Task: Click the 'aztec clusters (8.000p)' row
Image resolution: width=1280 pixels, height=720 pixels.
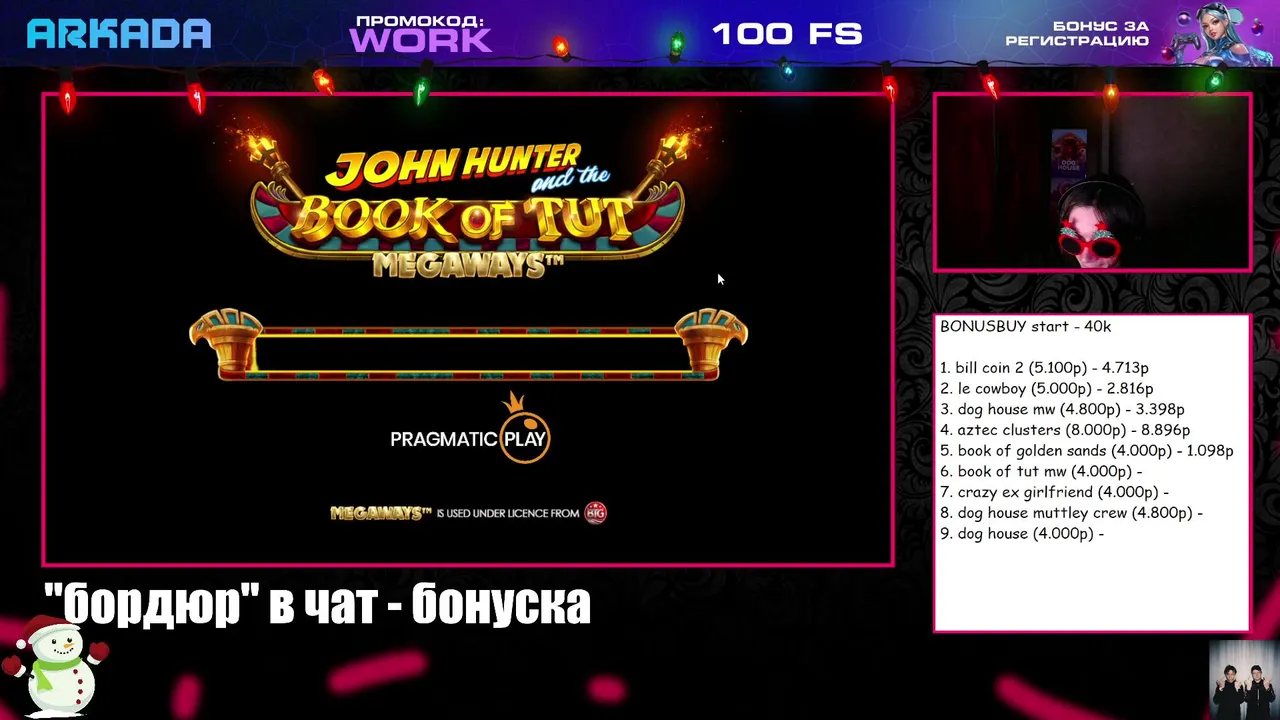Action: click(x=1065, y=430)
